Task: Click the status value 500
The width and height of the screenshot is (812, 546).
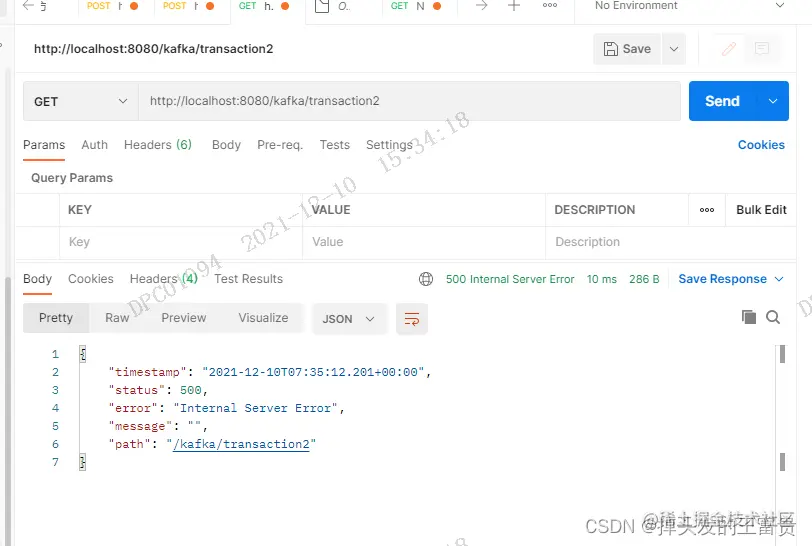Action: pyautogui.click(x=191, y=390)
